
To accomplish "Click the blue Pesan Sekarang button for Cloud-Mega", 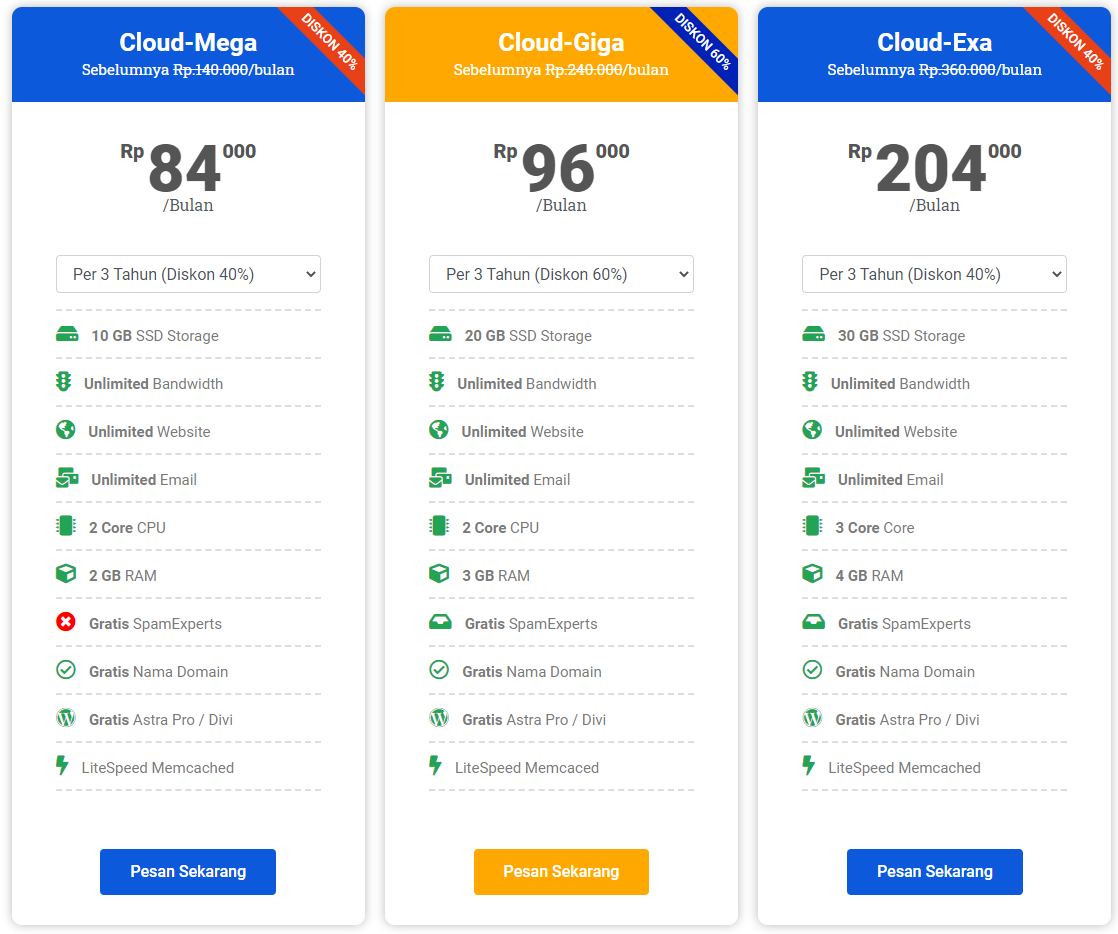I will 188,872.
